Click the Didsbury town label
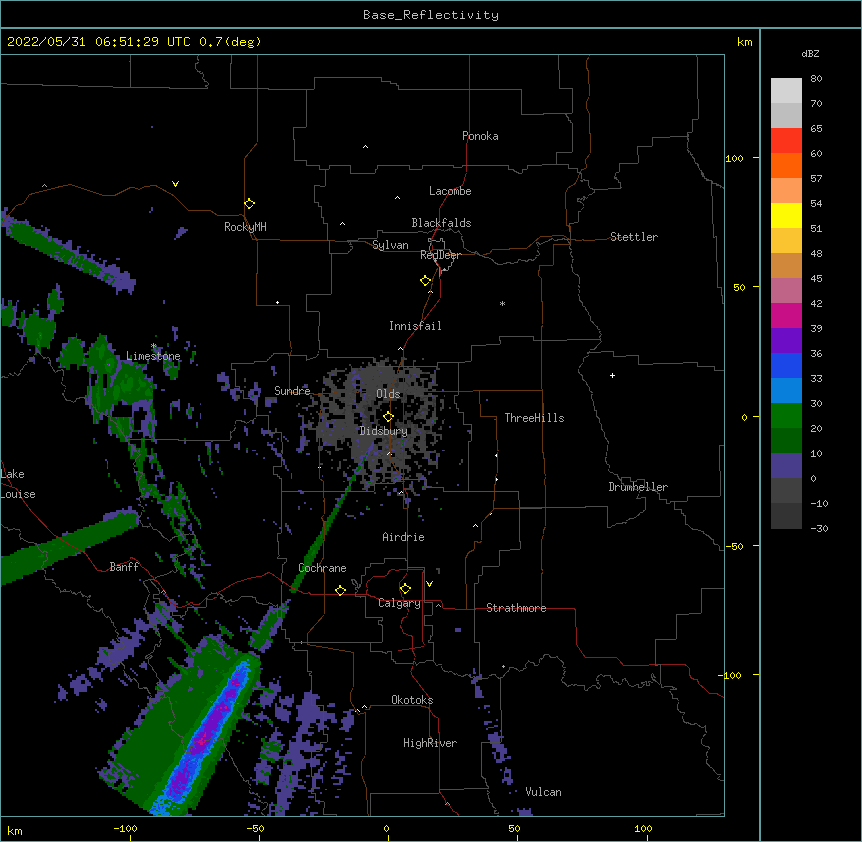 [383, 431]
